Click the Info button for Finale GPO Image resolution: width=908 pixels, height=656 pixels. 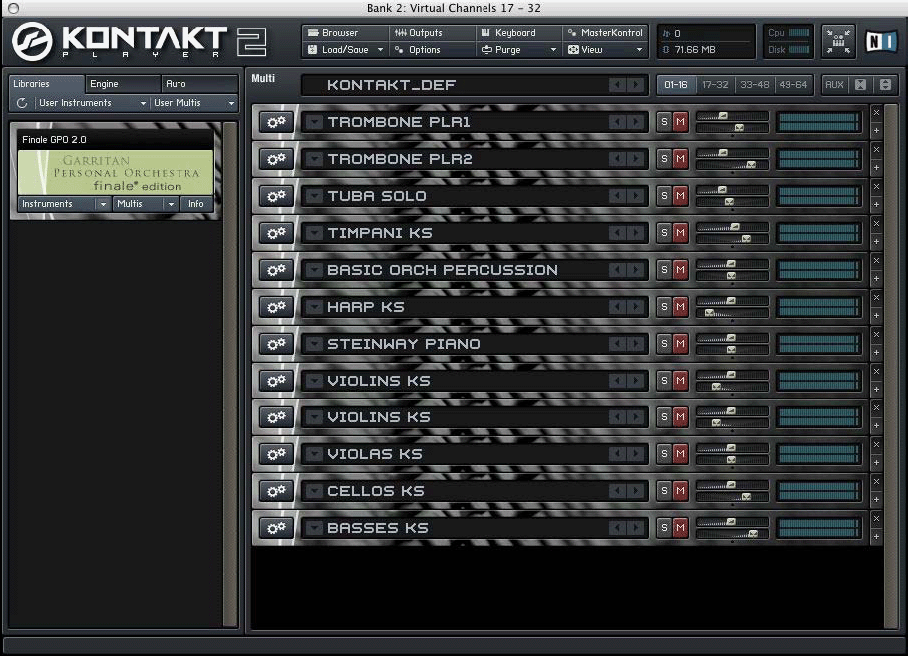(196, 204)
